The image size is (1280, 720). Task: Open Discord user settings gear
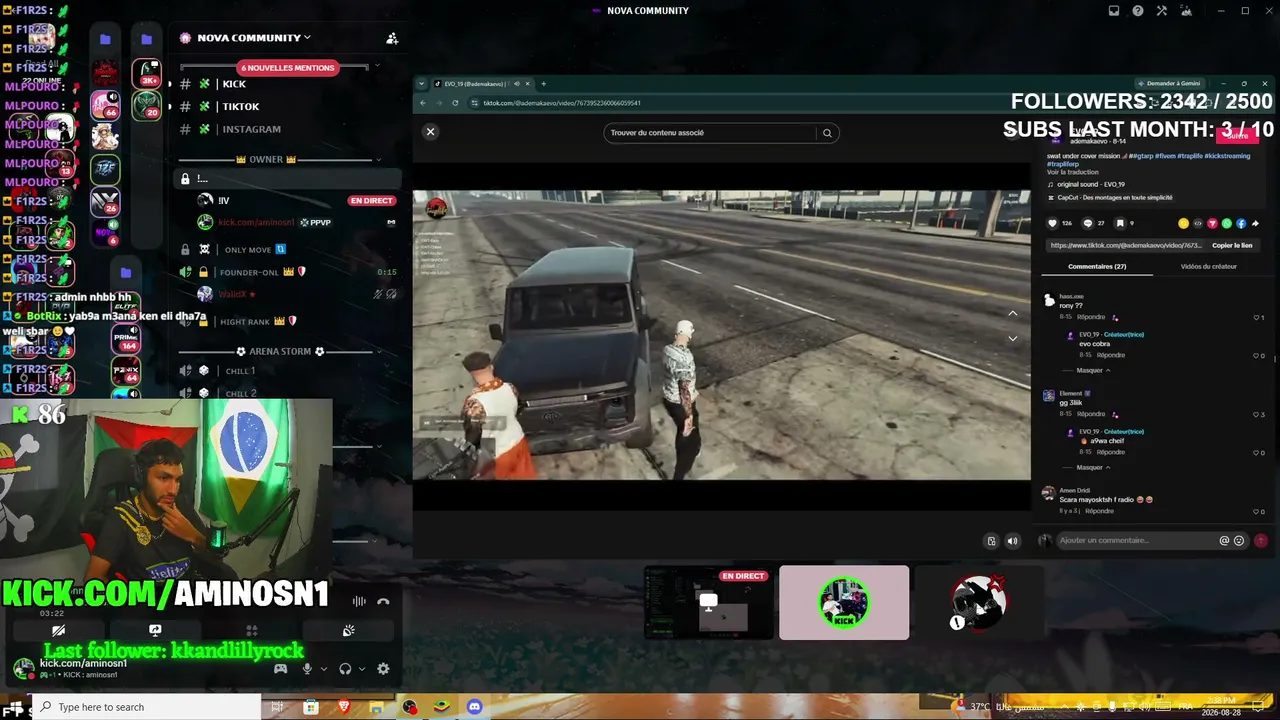click(383, 669)
